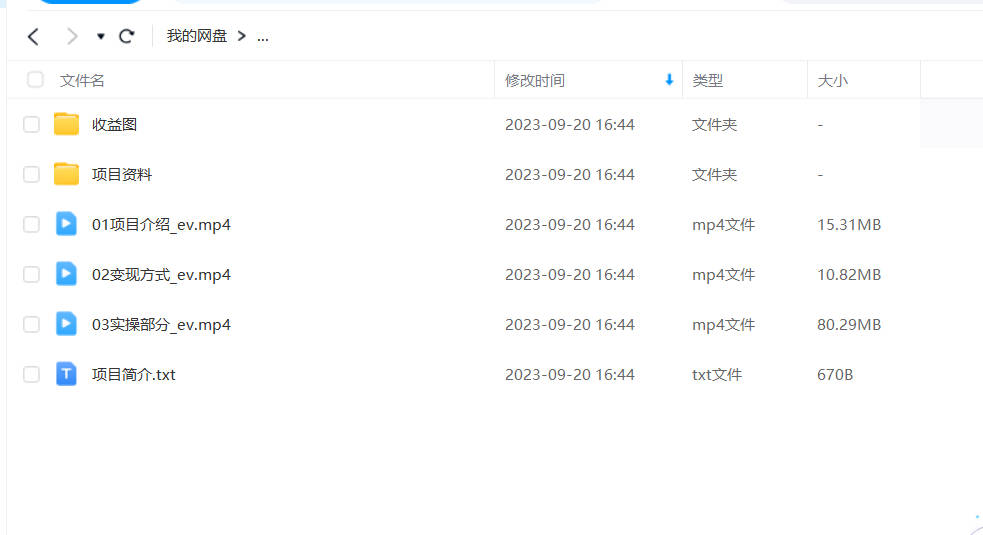The width and height of the screenshot is (983, 535).
Task: Click modified time of 项目资料 row
Action: [570, 175]
